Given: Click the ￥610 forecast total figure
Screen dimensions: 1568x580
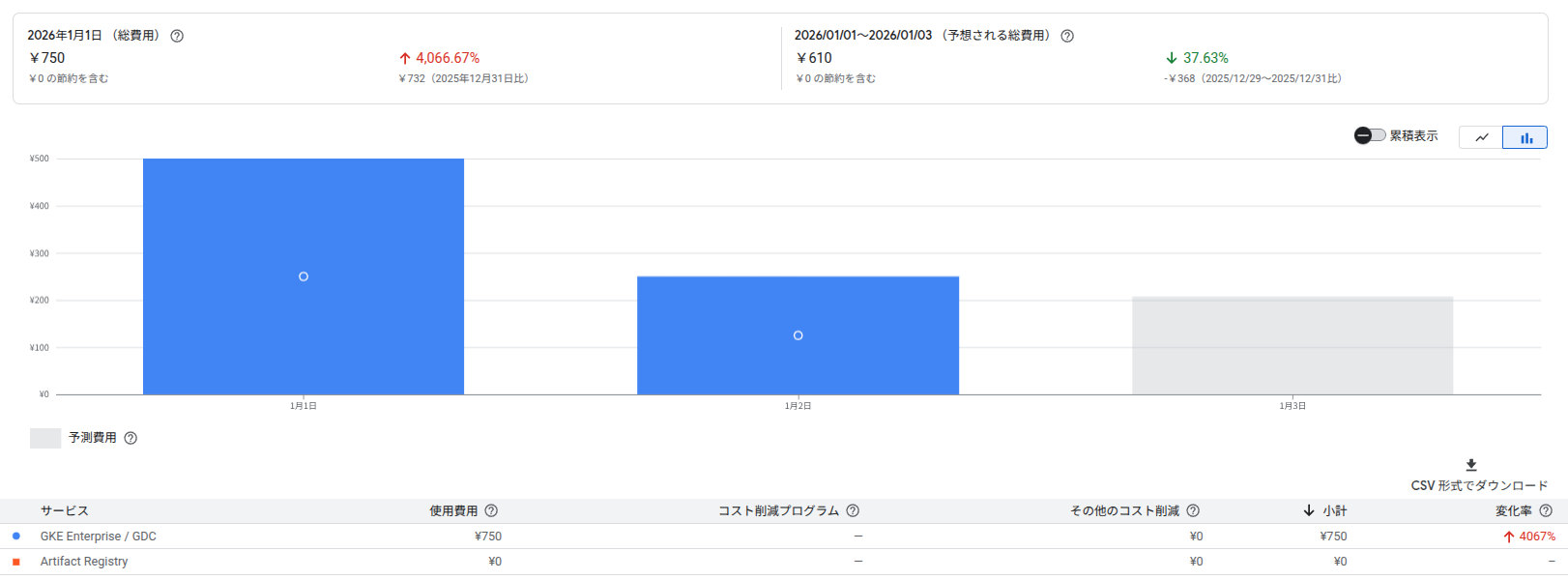Looking at the screenshot, I should click(x=814, y=58).
